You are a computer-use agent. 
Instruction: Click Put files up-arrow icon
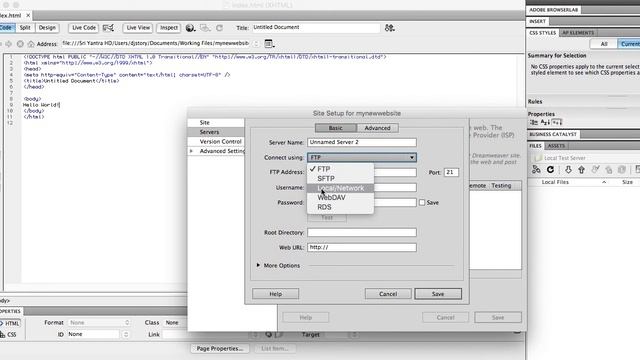click(x=582, y=169)
